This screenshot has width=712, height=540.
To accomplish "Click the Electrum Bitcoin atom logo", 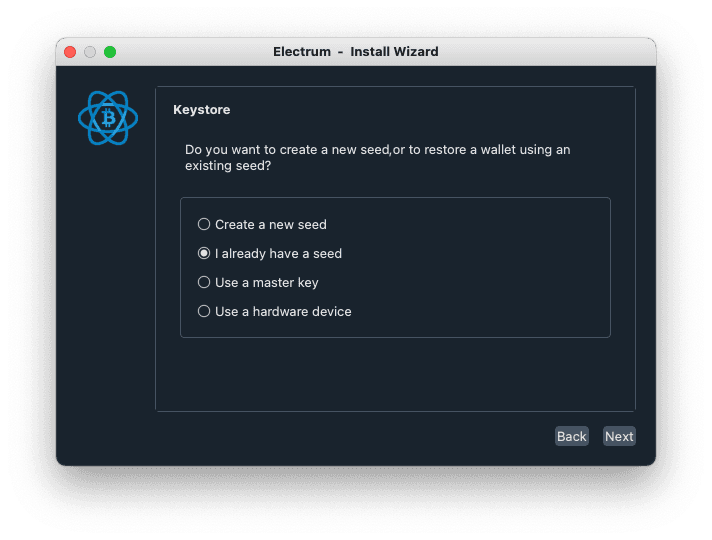I will pos(108,118).
